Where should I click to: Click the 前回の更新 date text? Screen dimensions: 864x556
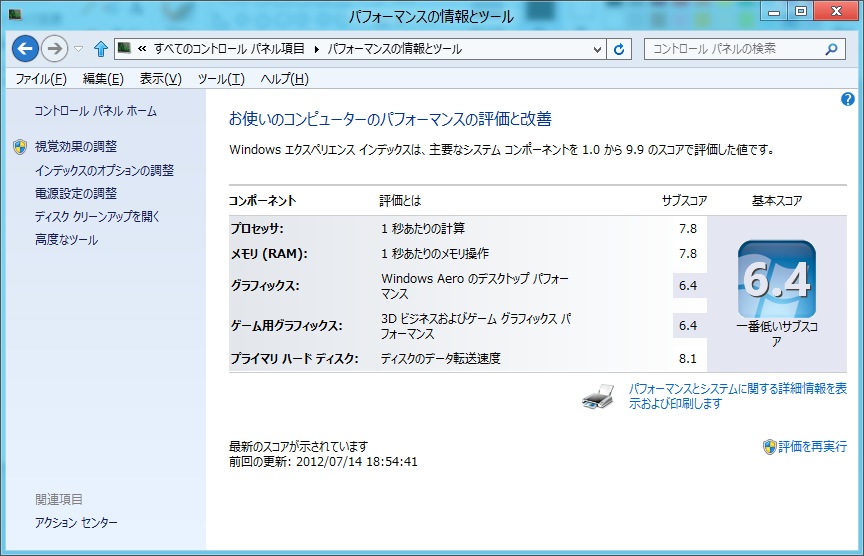pyautogui.click(x=323, y=462)
